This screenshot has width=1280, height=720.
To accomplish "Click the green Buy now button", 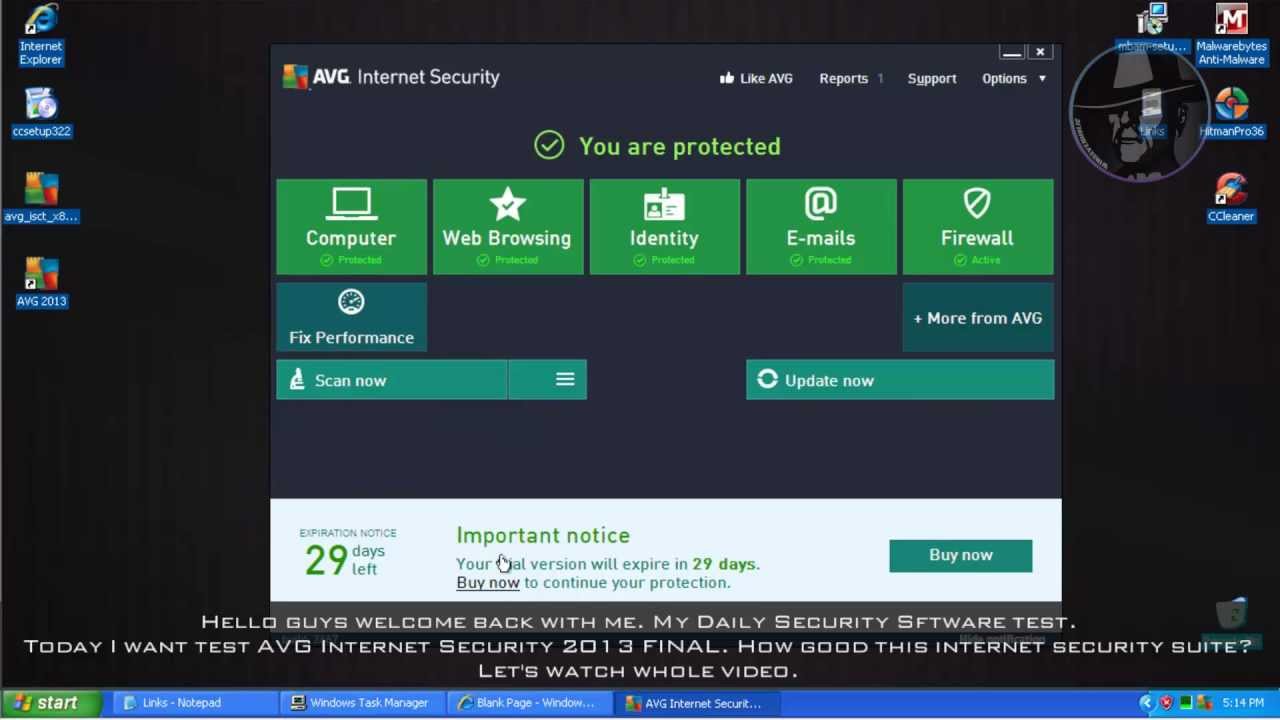I will (x=960, y=555).
